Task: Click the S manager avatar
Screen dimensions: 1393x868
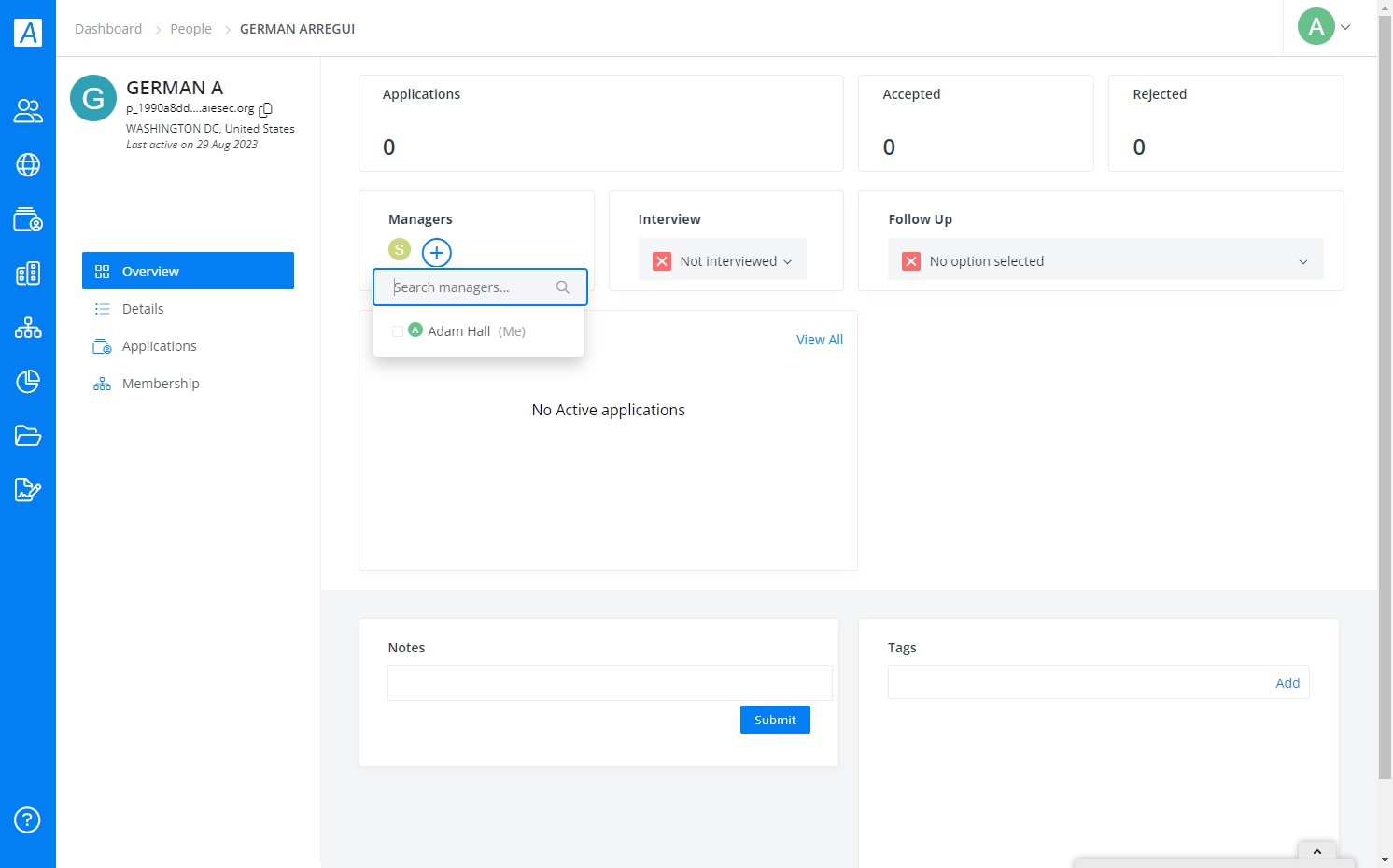Action: click(400, 249)
